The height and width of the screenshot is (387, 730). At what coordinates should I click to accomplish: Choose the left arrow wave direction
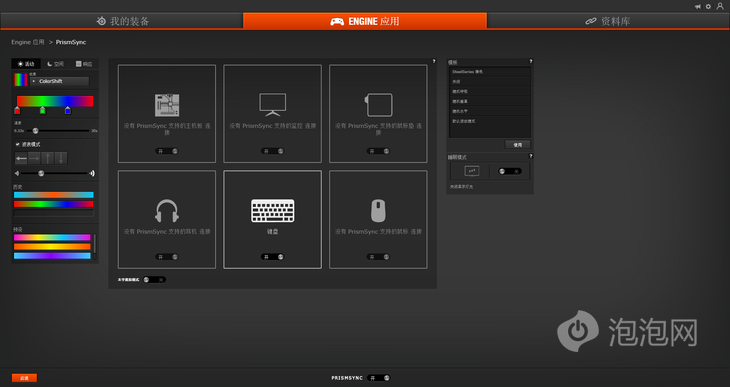(x=21, y=158)
